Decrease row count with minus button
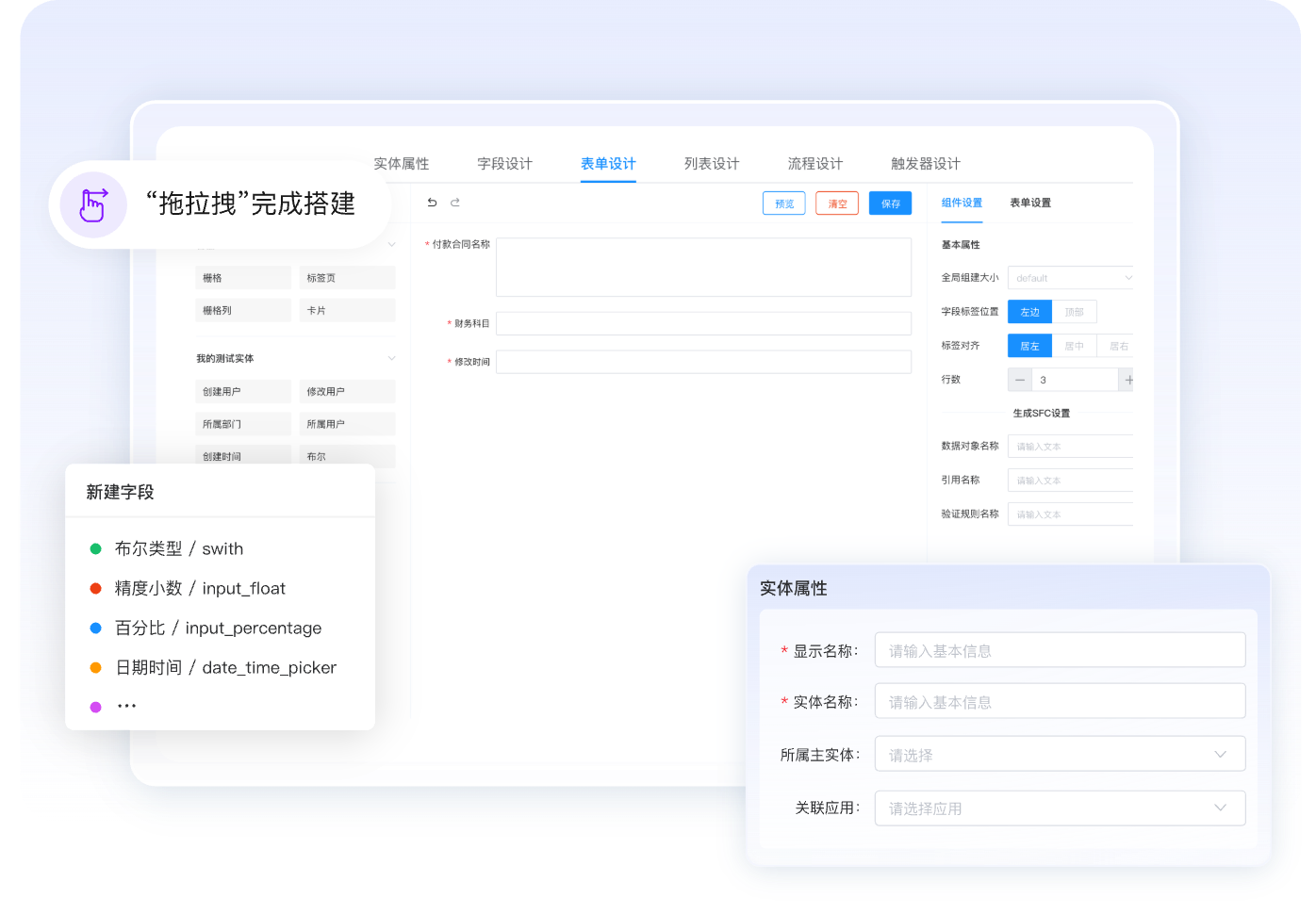 pyautogui.click(x=1020, y=380)
